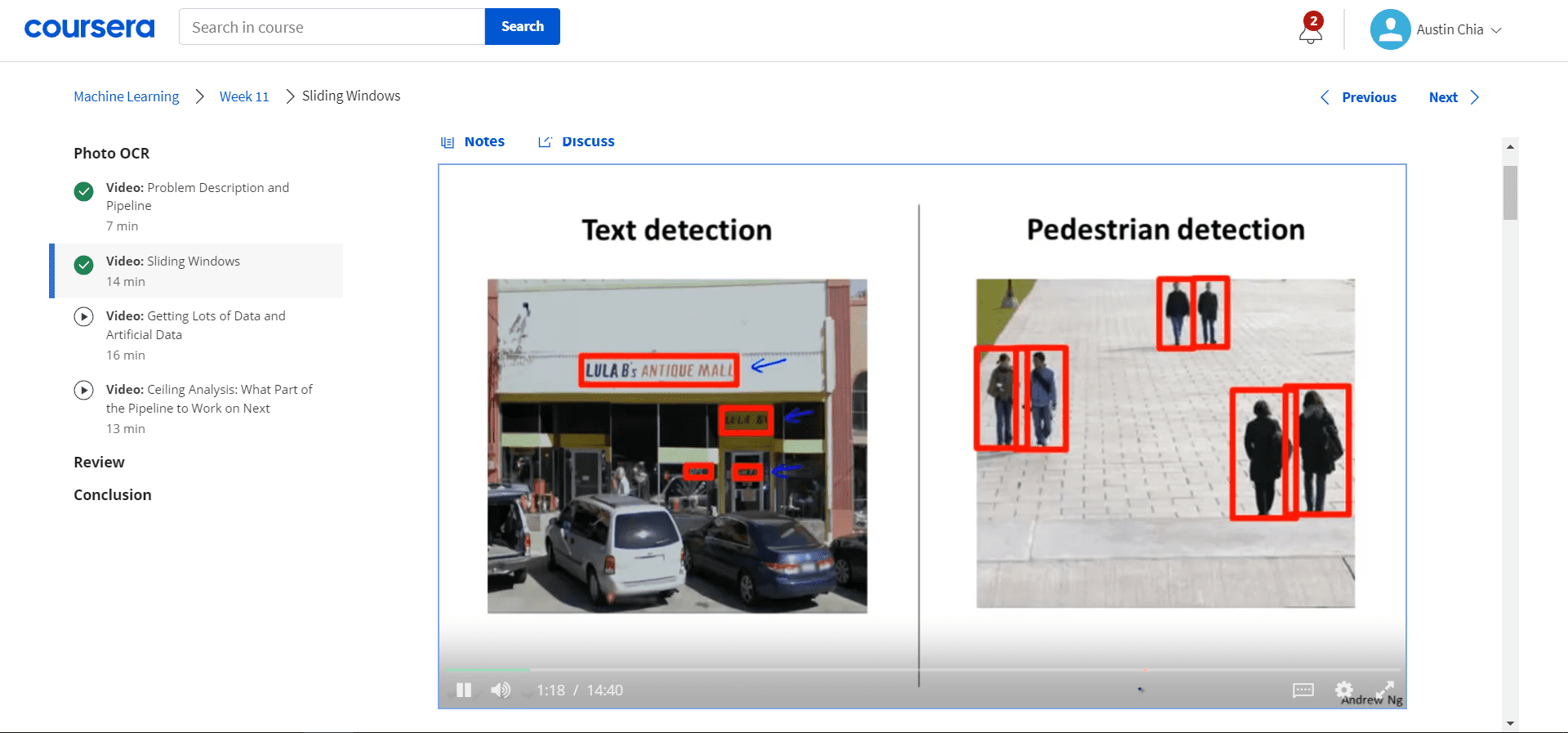The width and height of the screenshot is (1568, 733).
Task: Expand the Conclusion section
Action: (113, 495)
